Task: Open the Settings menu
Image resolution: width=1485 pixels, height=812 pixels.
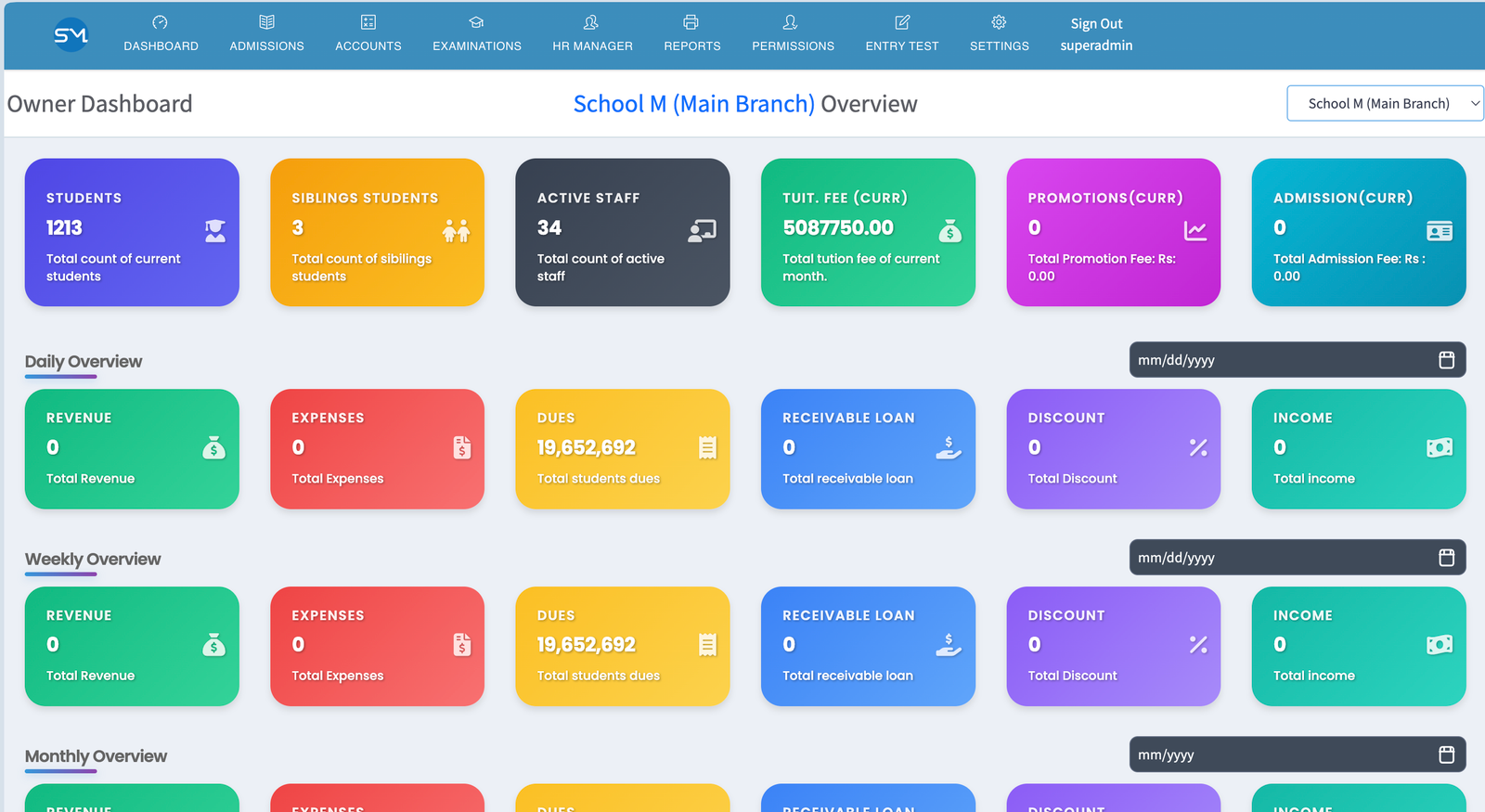Action: (1000, 34)
